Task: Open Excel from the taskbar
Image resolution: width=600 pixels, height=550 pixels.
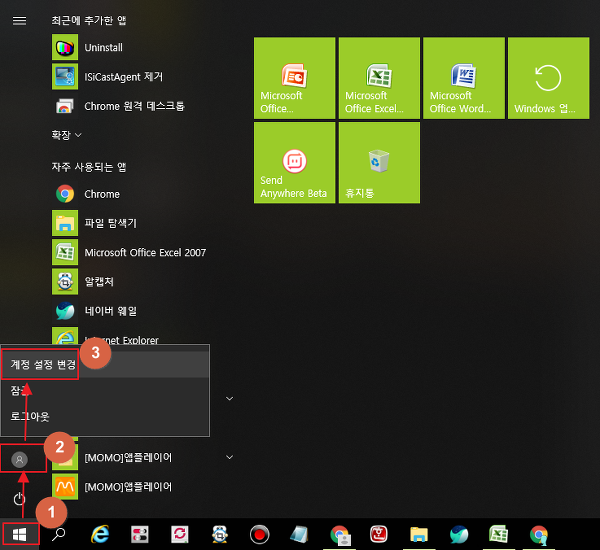Action: pyautogui.click(x=499, y=534)
